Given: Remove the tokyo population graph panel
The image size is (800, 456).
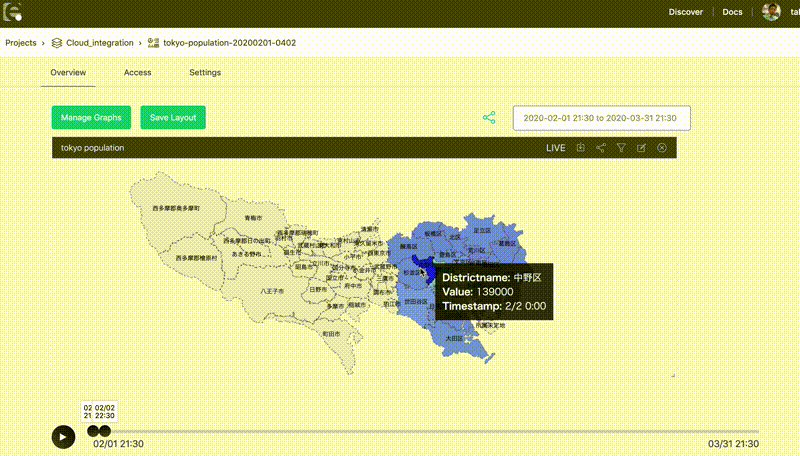Looking at the screenshot, I should (662, 148).
